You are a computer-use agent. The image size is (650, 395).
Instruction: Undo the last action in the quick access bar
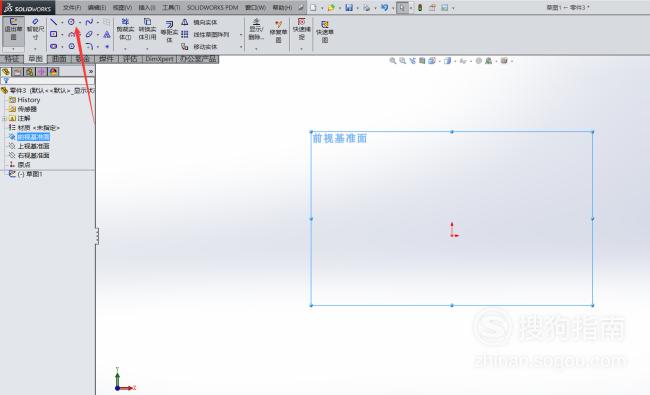pyautogui.click(x=384, y=7)
